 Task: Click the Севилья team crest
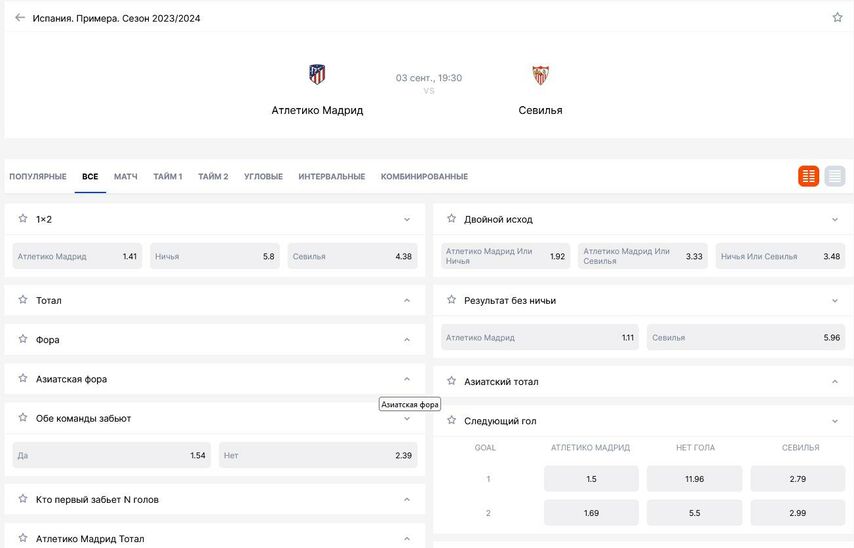pos(541,75)
